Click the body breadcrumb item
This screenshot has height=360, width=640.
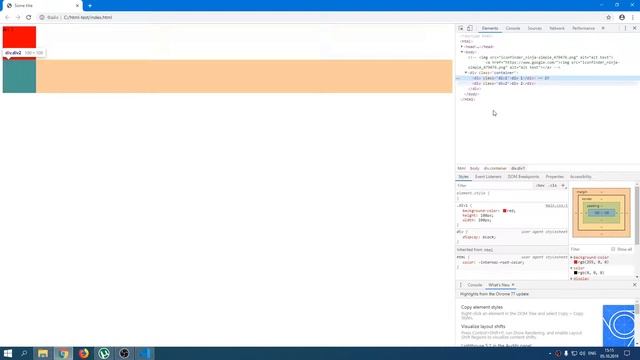[x=474, y=168]
